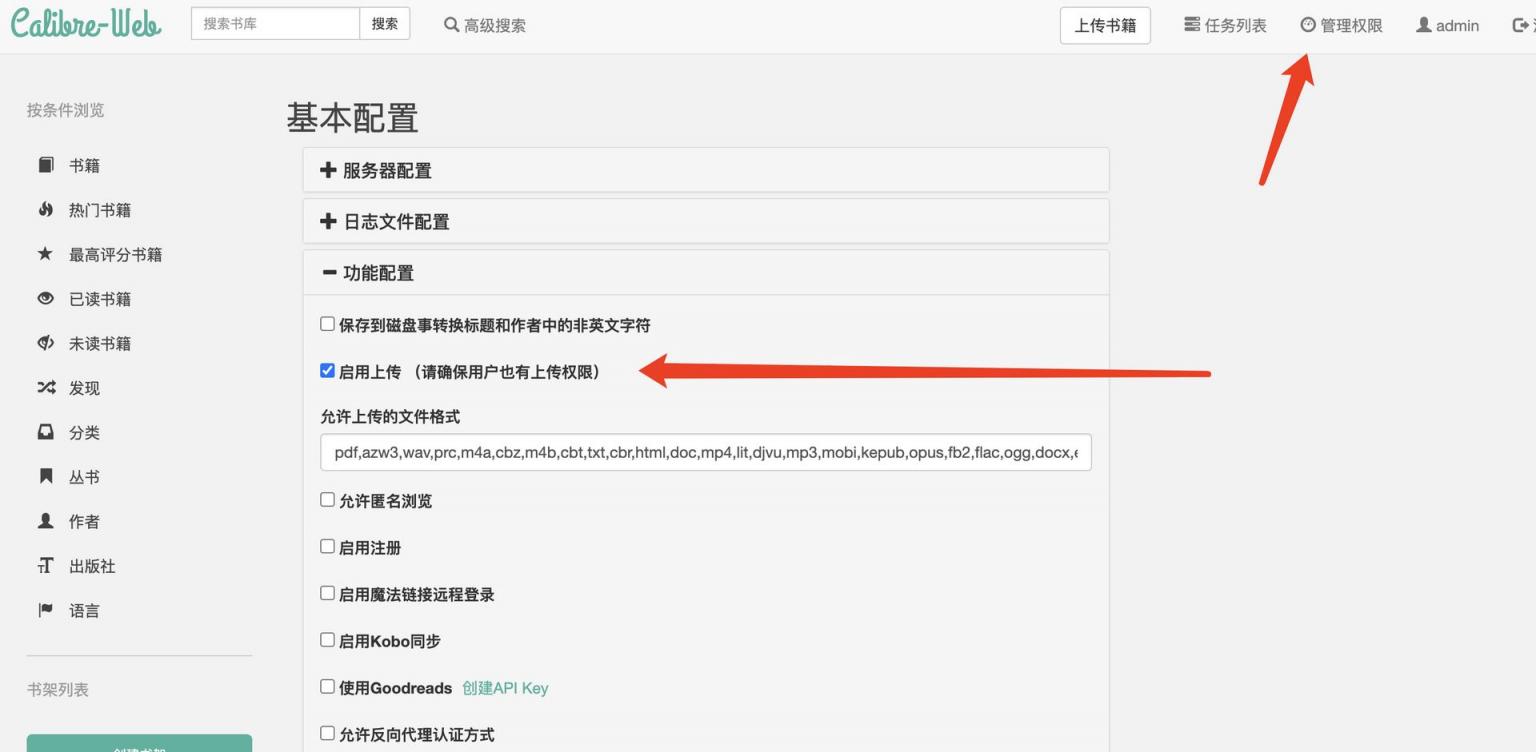Image resolution: width=1536 pixels, height=752 pixels.
Task: Click the flame icon for 热门书籍
Action: tap(46, 209)
